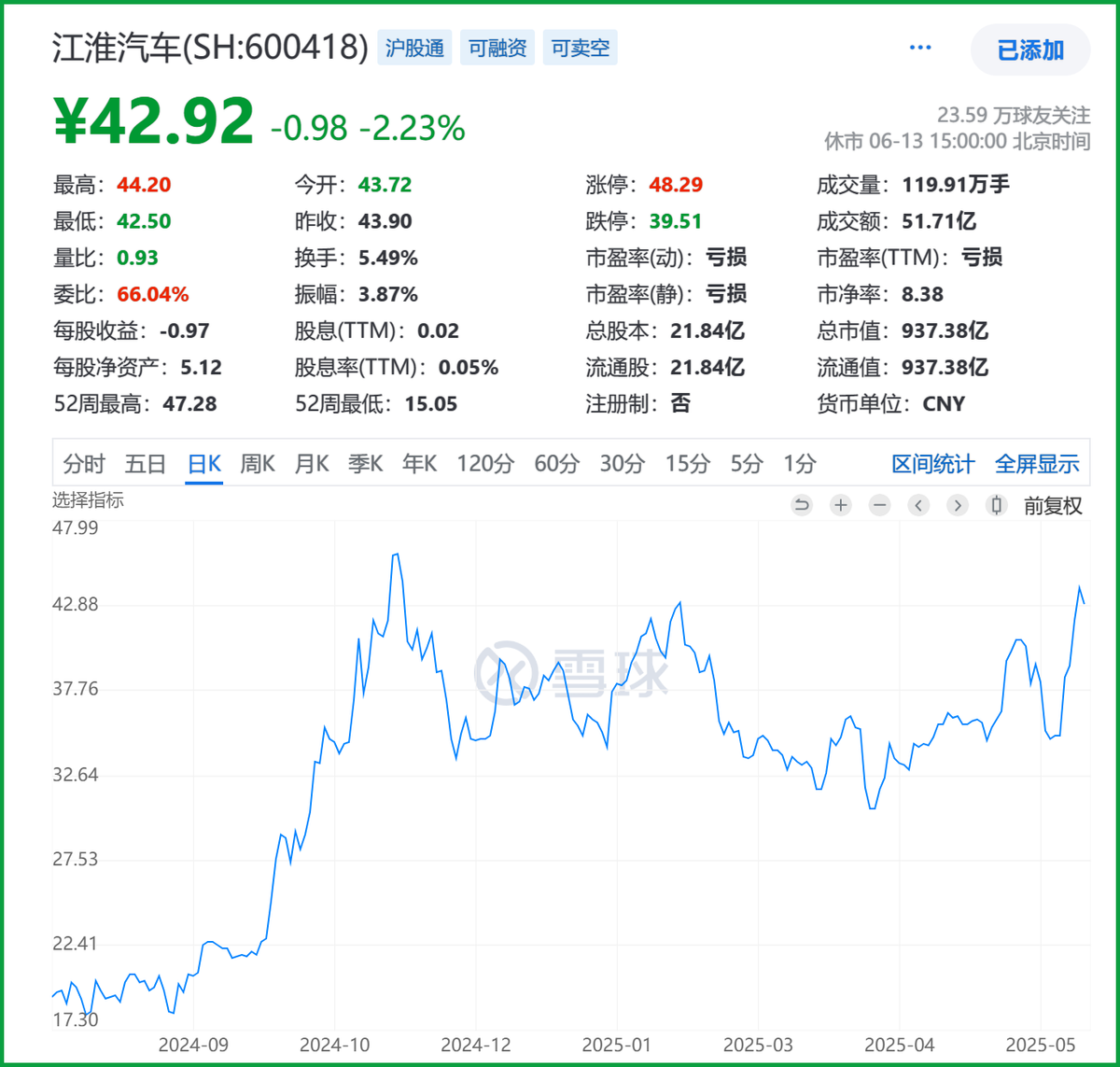
Task: Switch to the 30分 interval tab
Action: click(622, 463)
